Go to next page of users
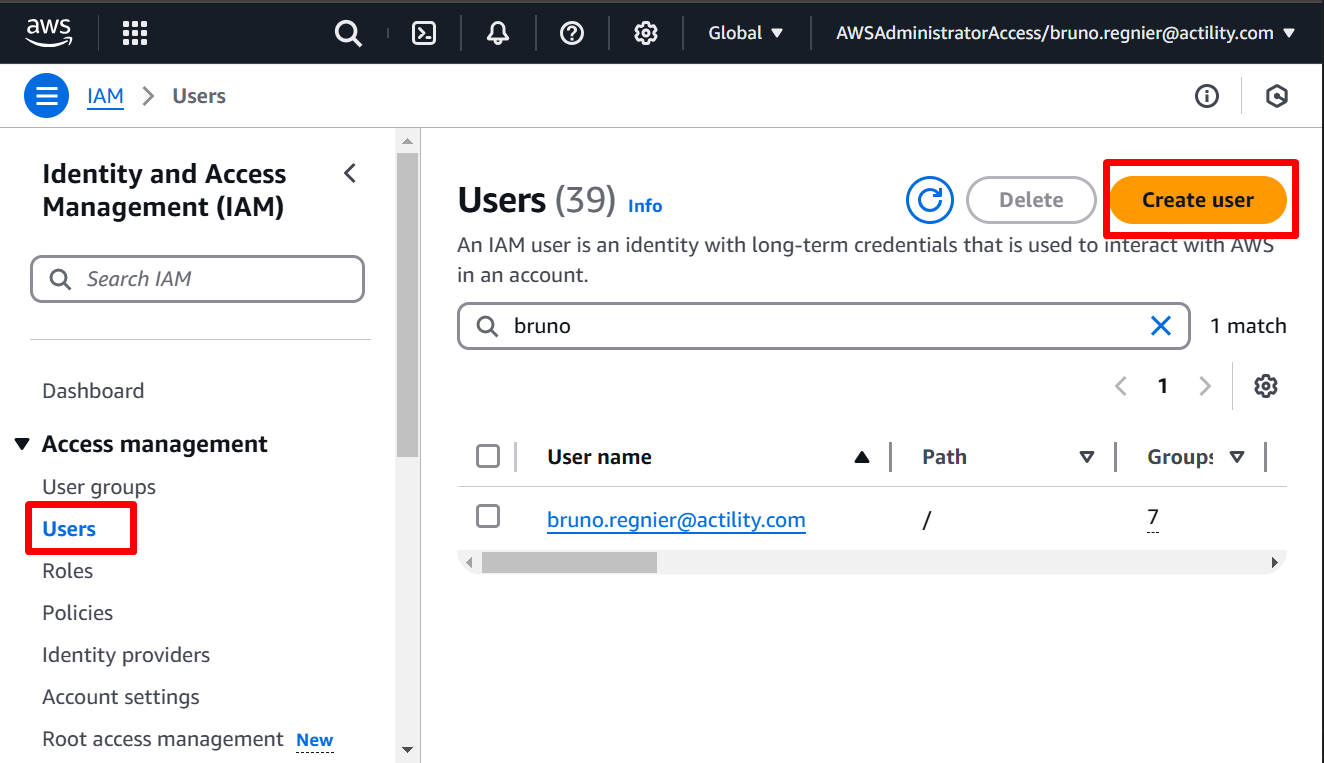Viewport: 1324px width, 763px height. click(1205, 386)
